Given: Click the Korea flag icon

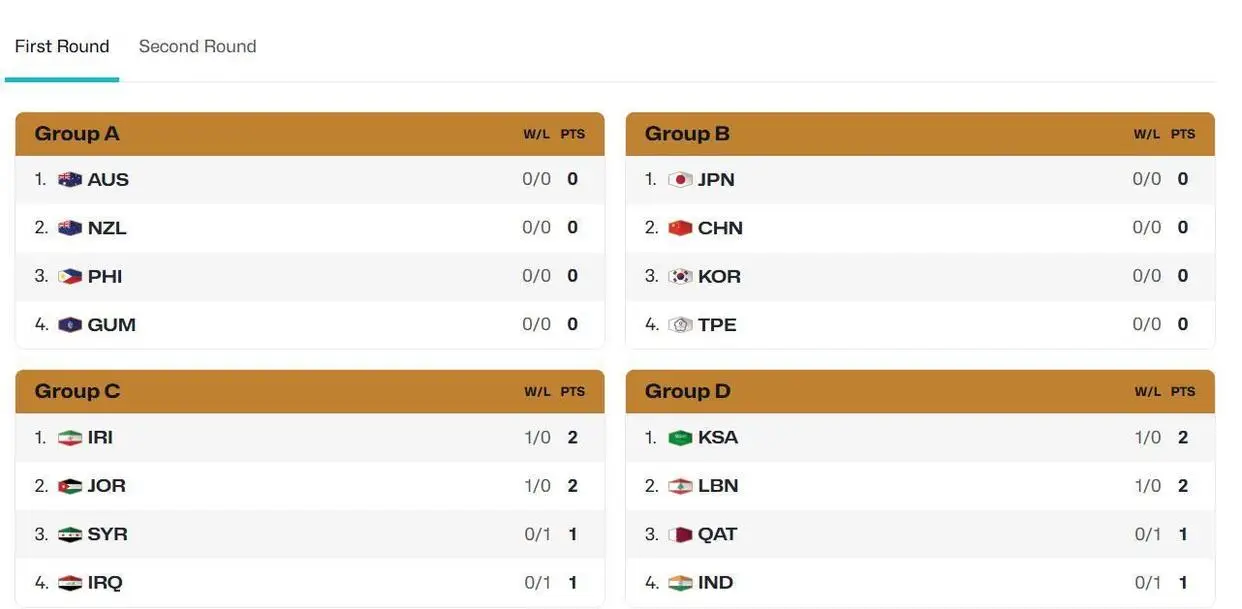Looking at the screenshot, I should (680, 277).
